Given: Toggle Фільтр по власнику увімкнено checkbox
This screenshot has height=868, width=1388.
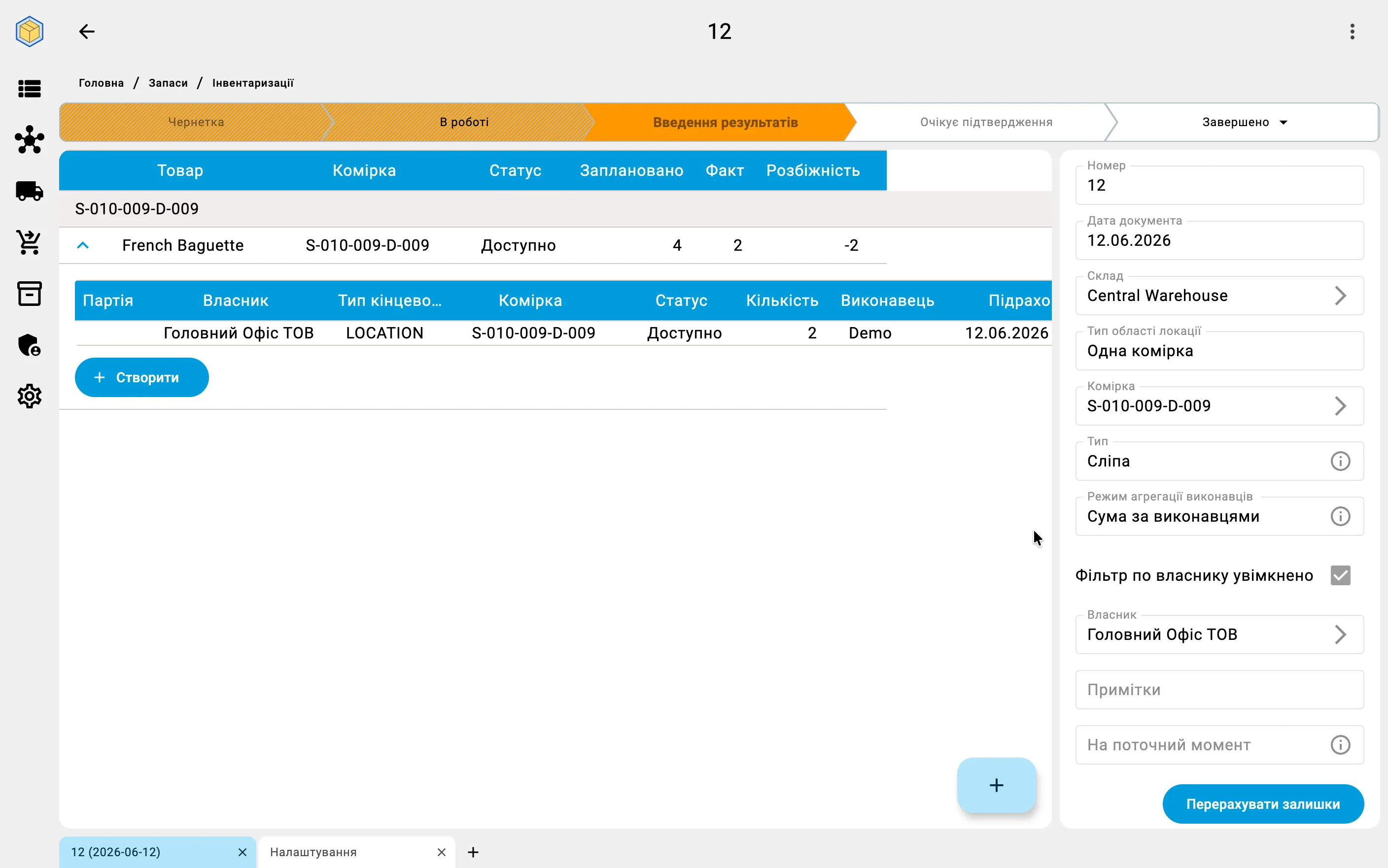Looking at the screenshot, I should click(x=1340, y=575).
